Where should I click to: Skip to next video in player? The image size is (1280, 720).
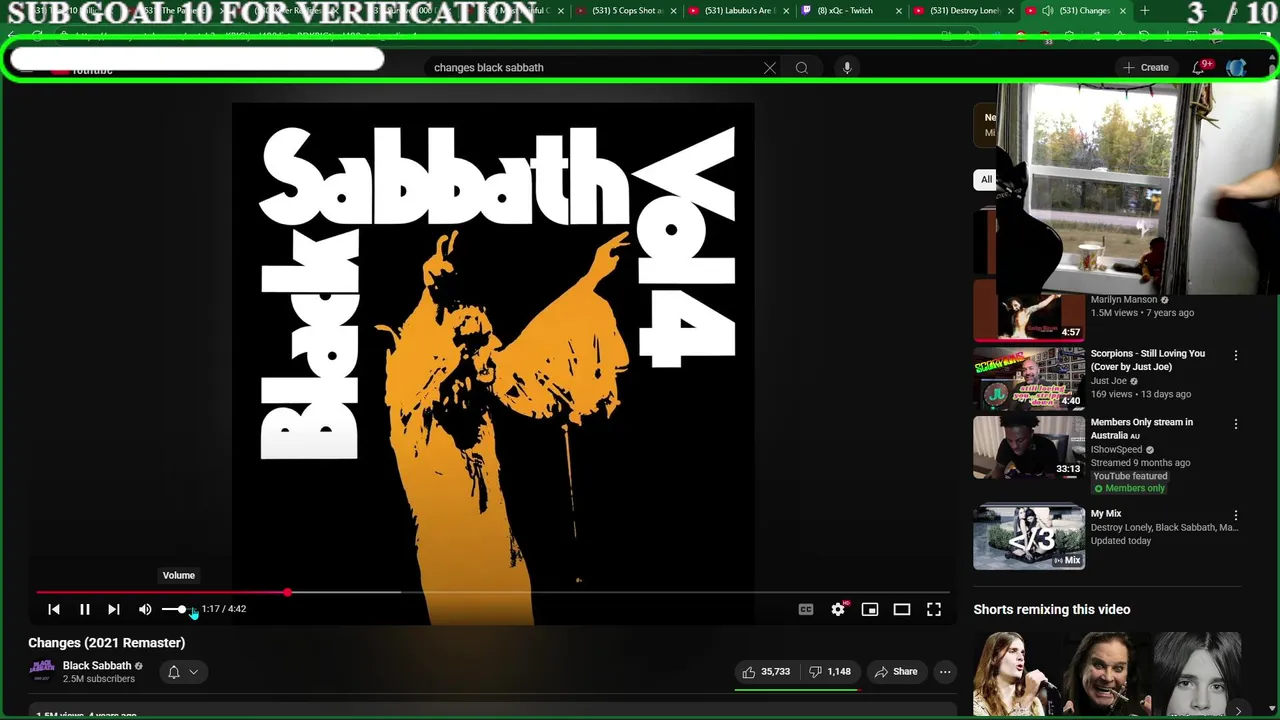coord(114,609)
